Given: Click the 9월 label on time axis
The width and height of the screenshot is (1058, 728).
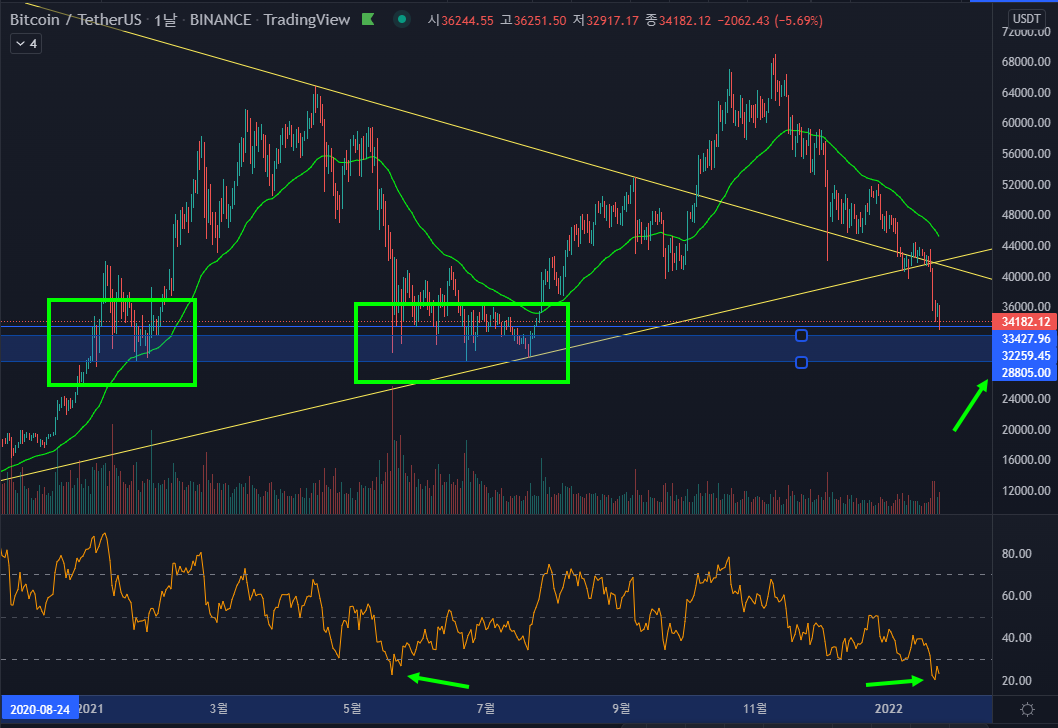Looking at the screenshot, I should (621, 708).
